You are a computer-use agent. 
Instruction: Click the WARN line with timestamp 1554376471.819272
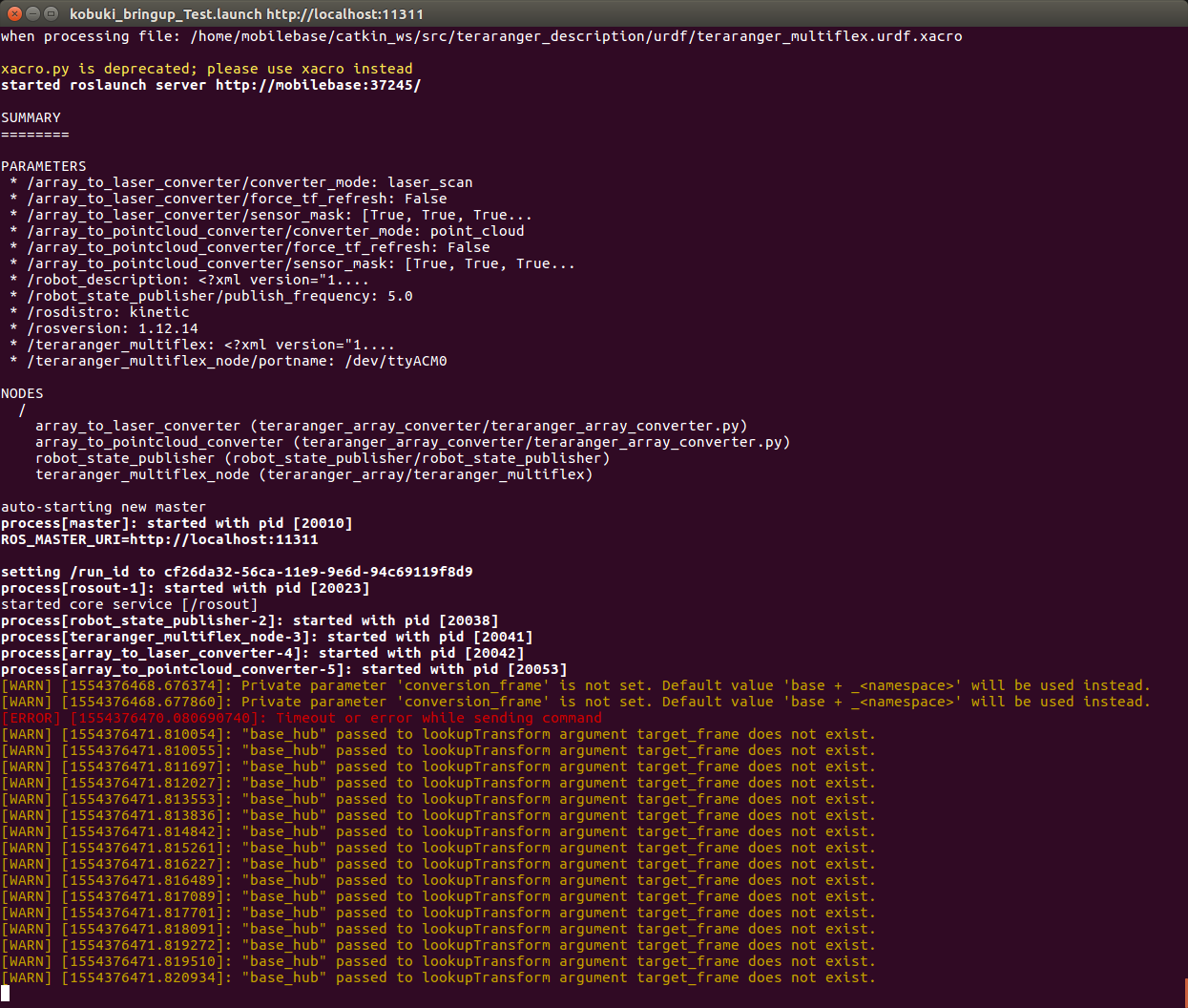pyautogui.click(x=438, y=945)
